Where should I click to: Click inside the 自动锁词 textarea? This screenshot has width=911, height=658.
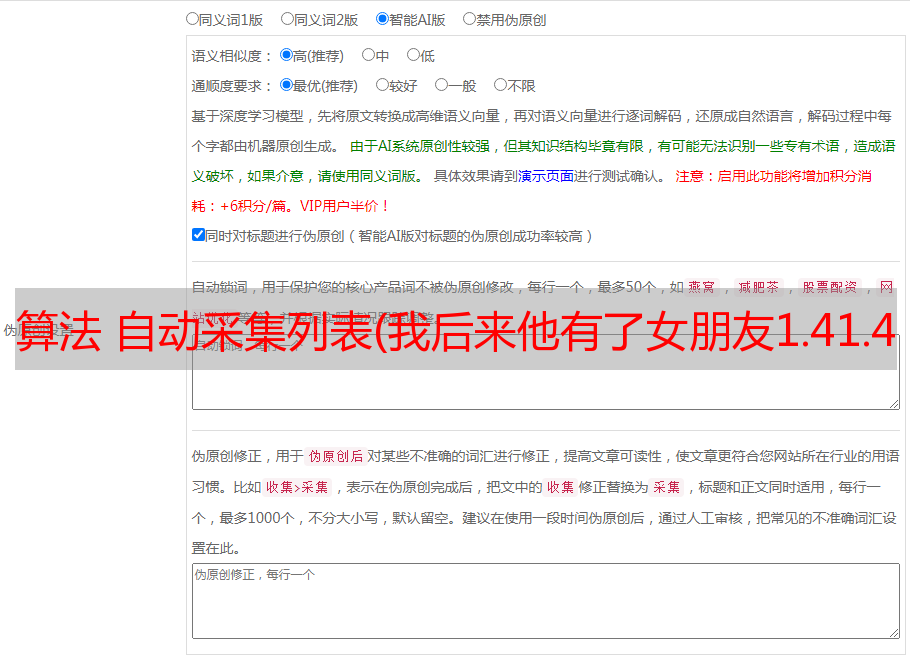pos(546,372)
